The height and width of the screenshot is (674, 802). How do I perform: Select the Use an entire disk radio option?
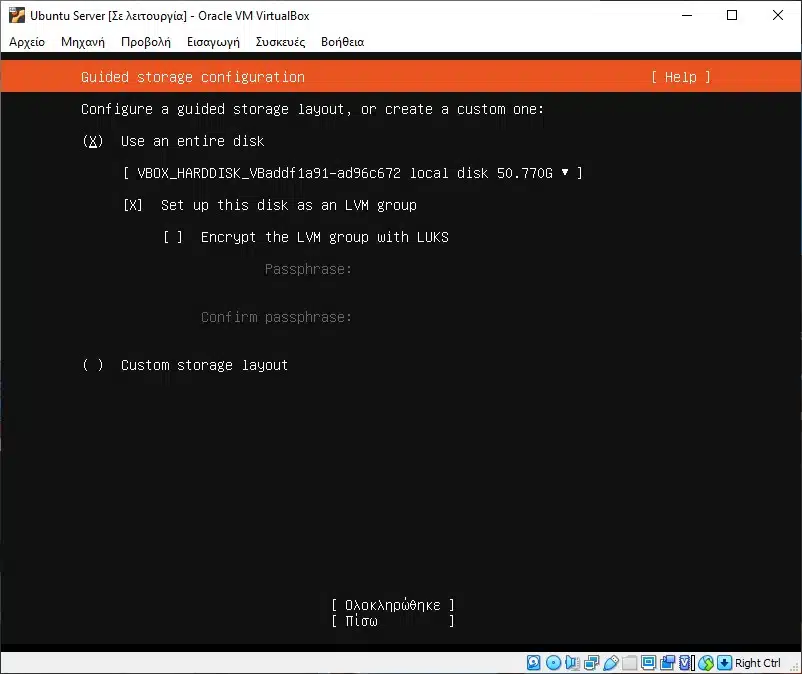[93, 141]
